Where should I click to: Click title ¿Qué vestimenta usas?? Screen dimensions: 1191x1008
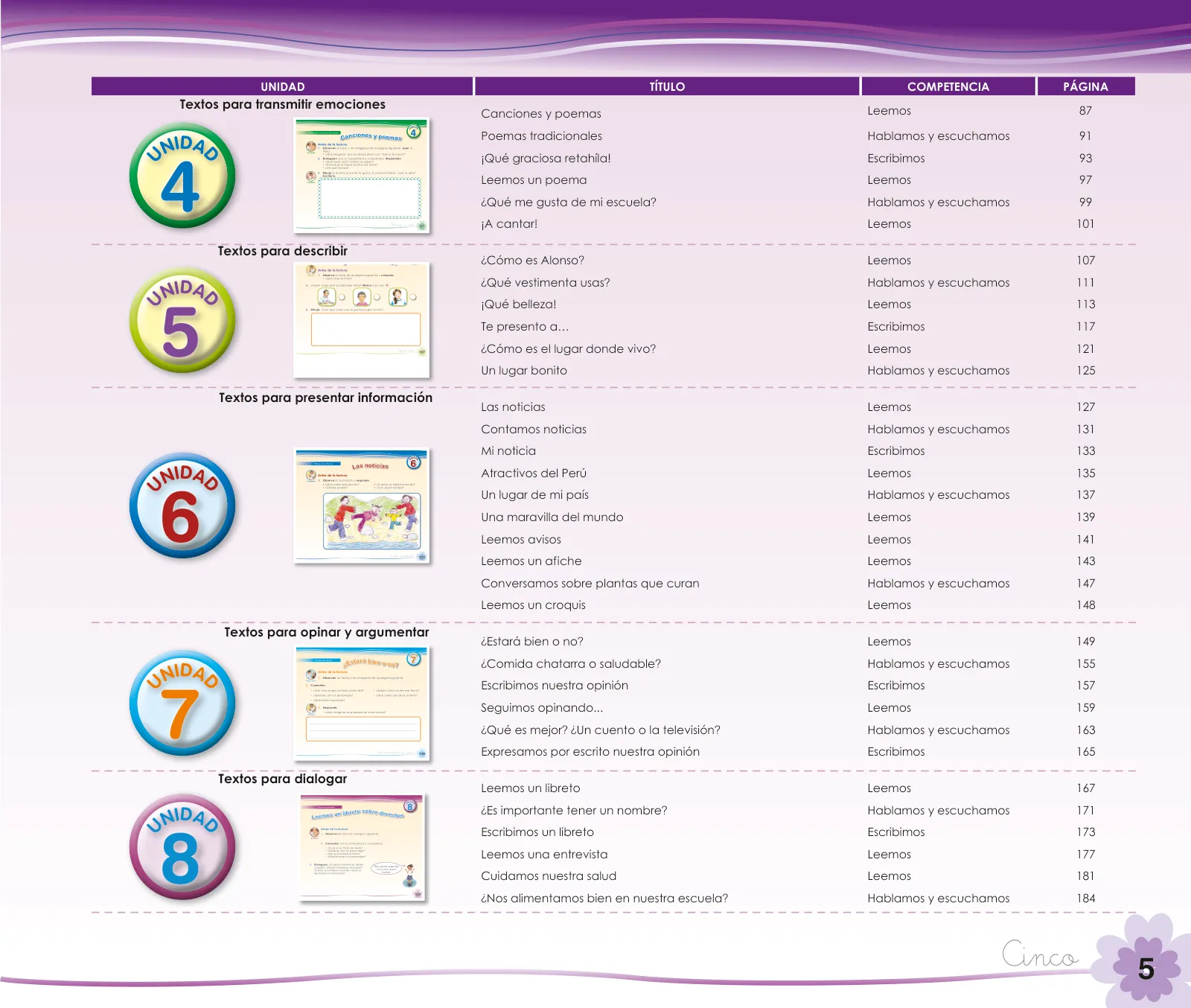pos(546,283)
